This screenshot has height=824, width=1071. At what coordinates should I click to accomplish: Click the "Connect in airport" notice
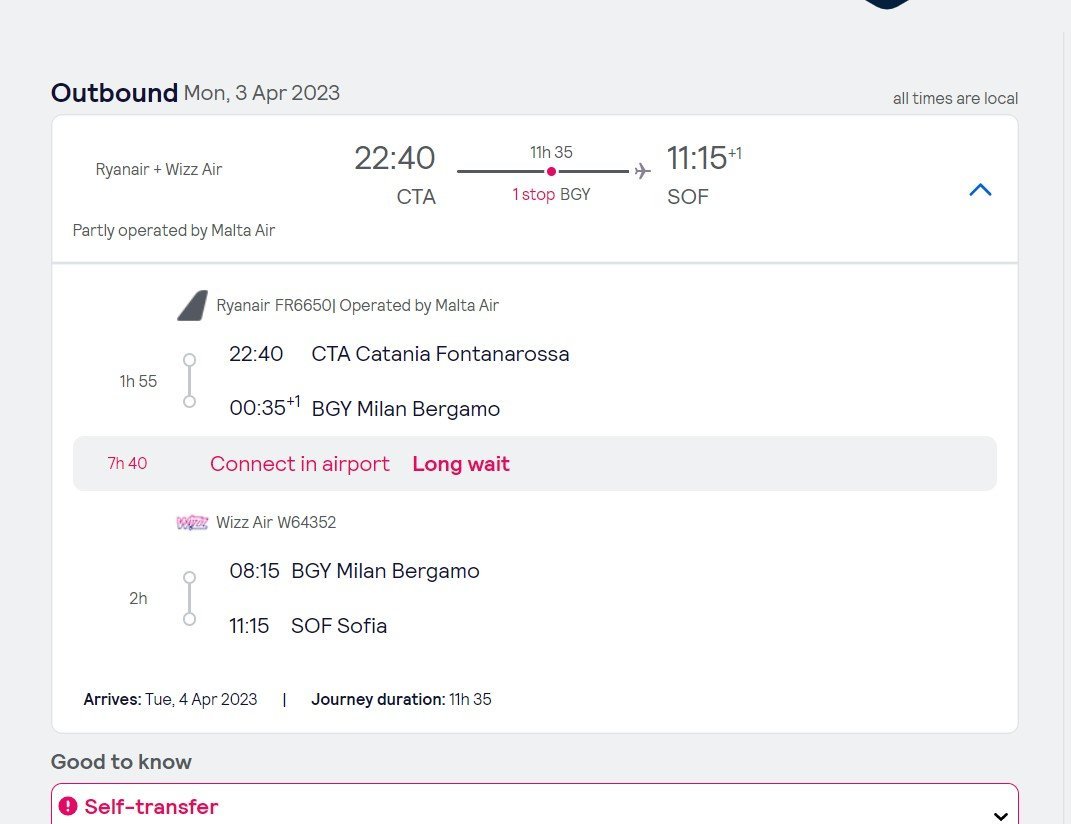pos(300,464)
